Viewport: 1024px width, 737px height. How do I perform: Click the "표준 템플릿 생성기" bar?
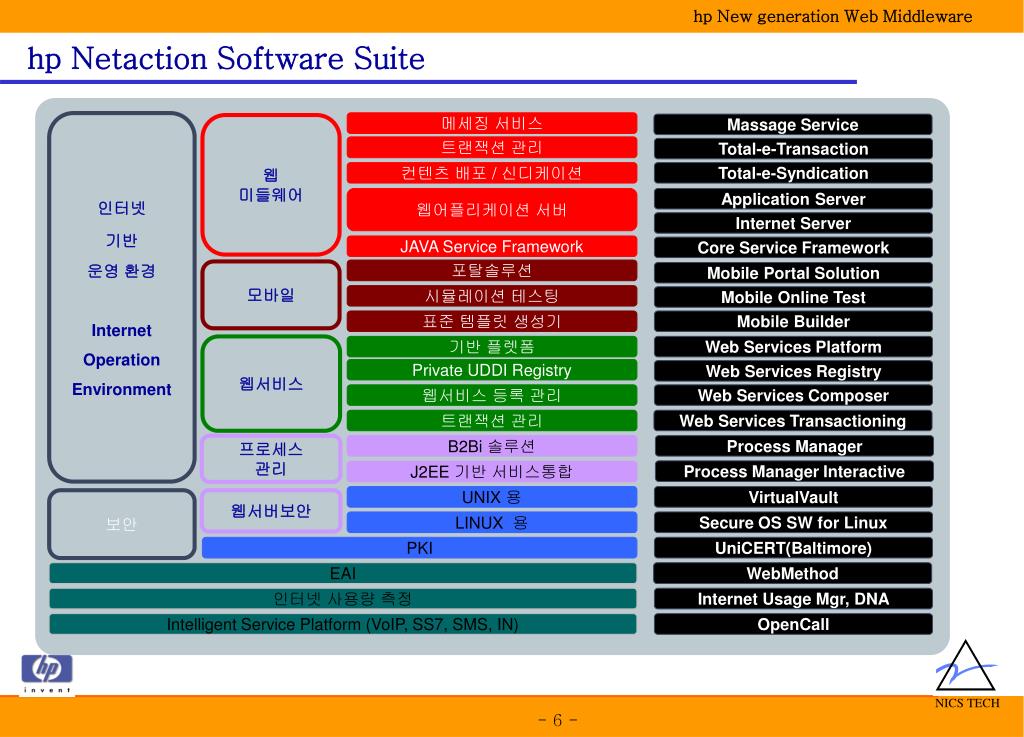(492, 321)
